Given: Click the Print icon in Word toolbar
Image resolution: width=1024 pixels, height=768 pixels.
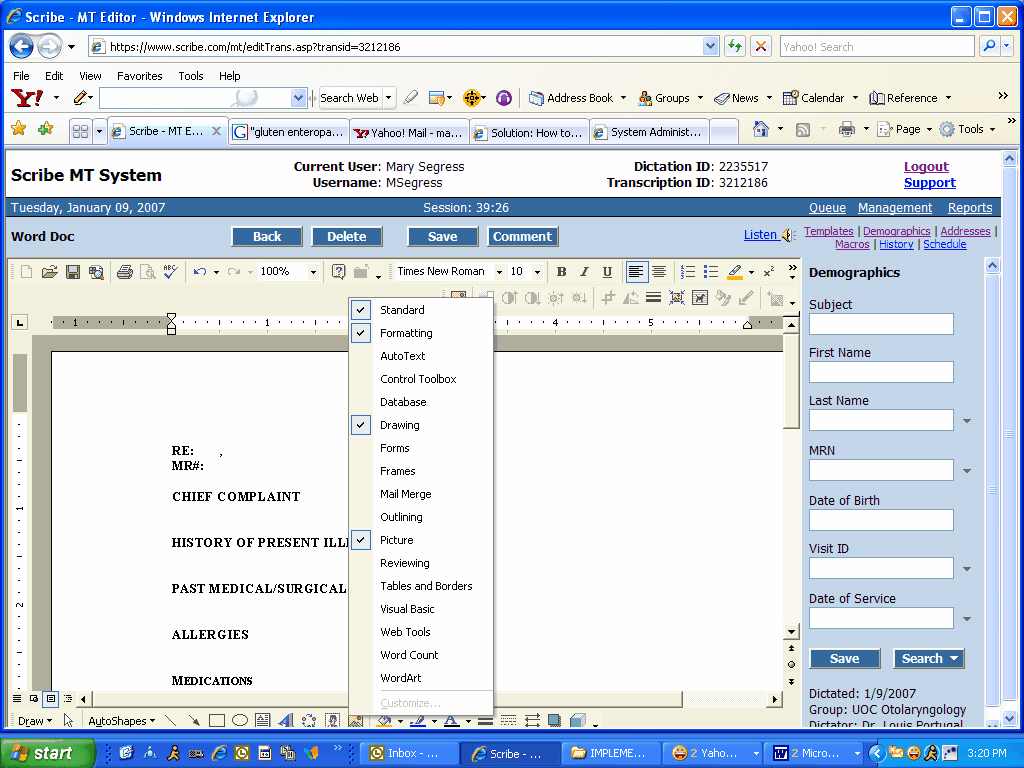Looking at the screenshot, I should tap(125, 272).
